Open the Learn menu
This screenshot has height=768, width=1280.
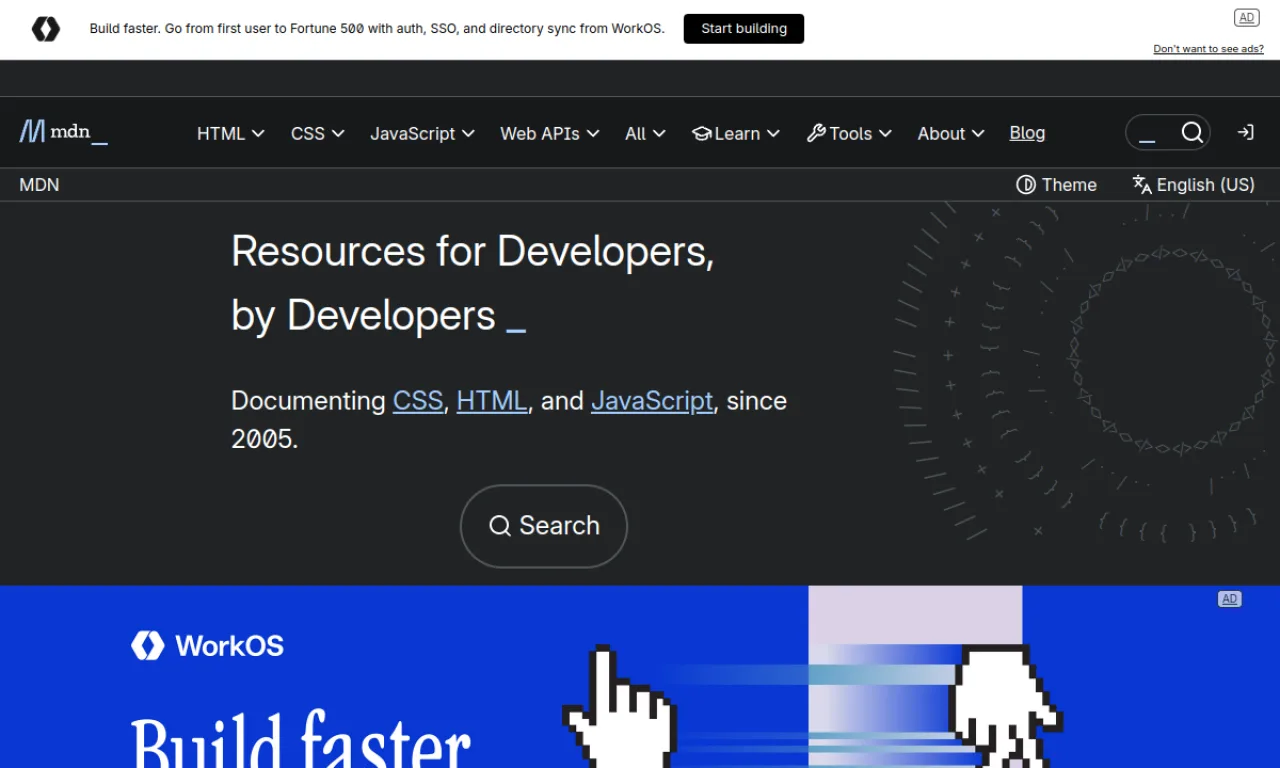tap(736, 133)
